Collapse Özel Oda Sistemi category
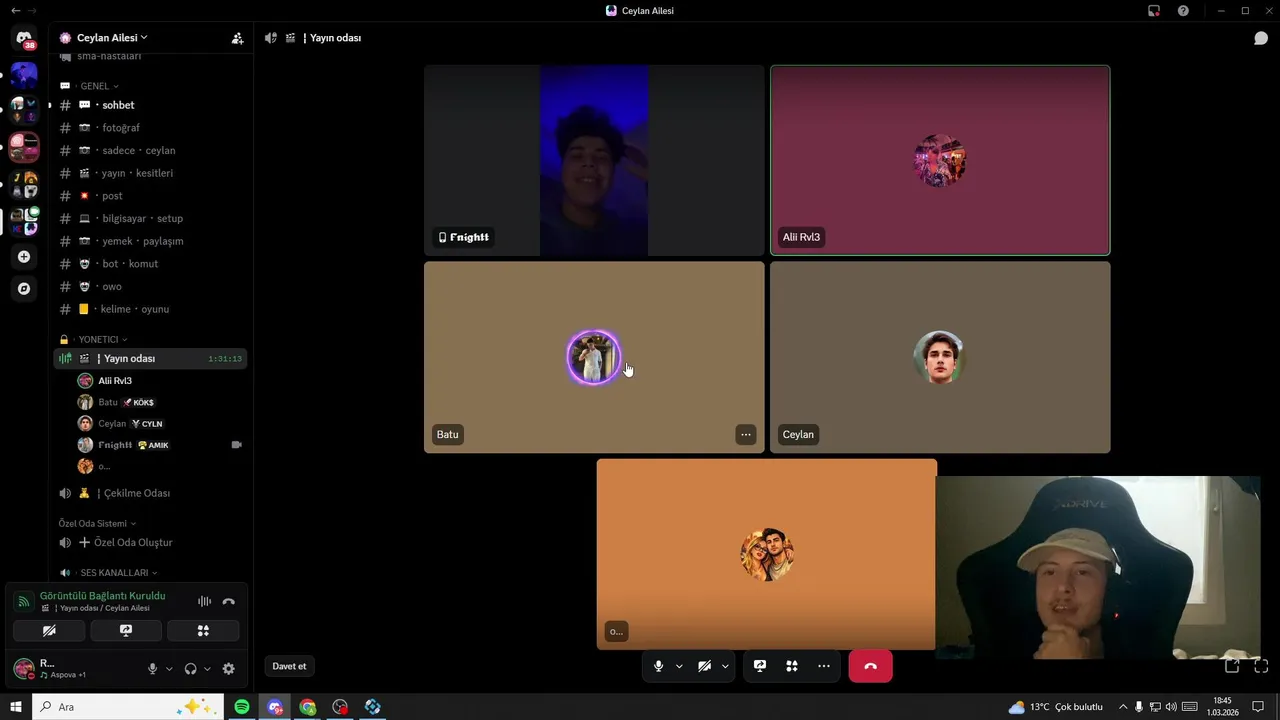Viewport: 1280px width, 720px height. coord(97,524)
